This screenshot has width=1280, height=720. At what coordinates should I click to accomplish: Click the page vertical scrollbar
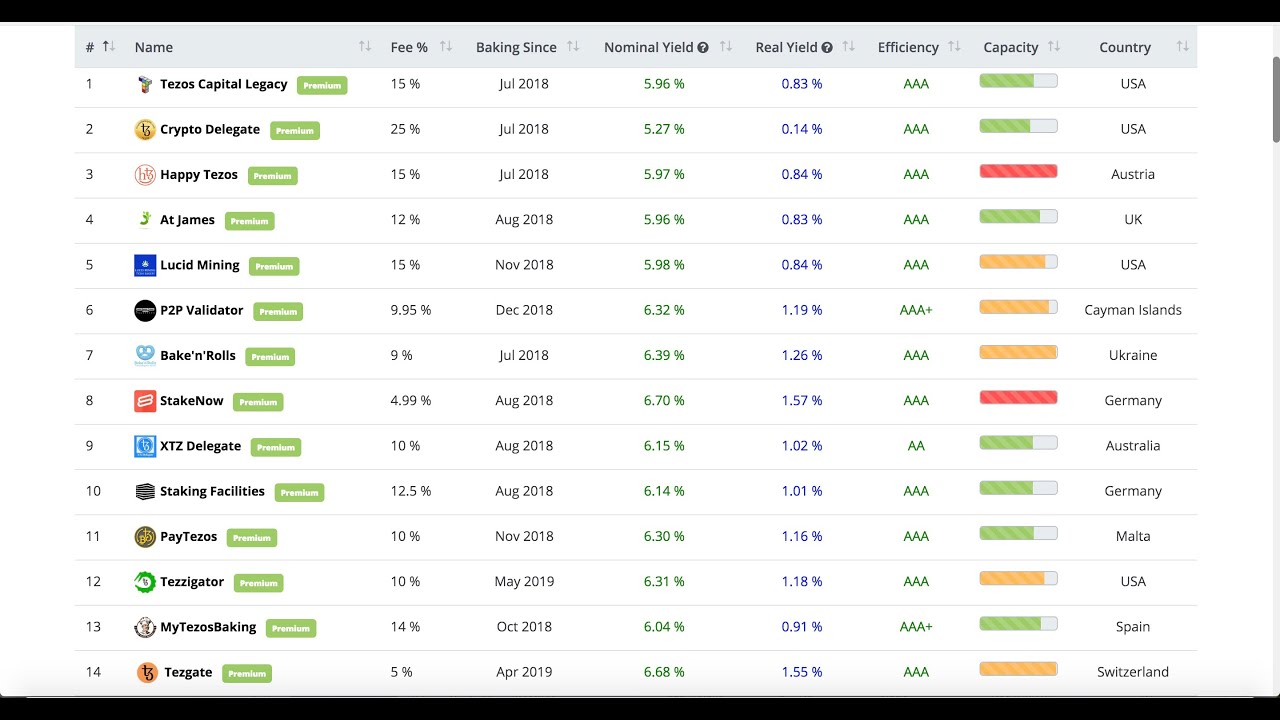[x=1275, y=100]
